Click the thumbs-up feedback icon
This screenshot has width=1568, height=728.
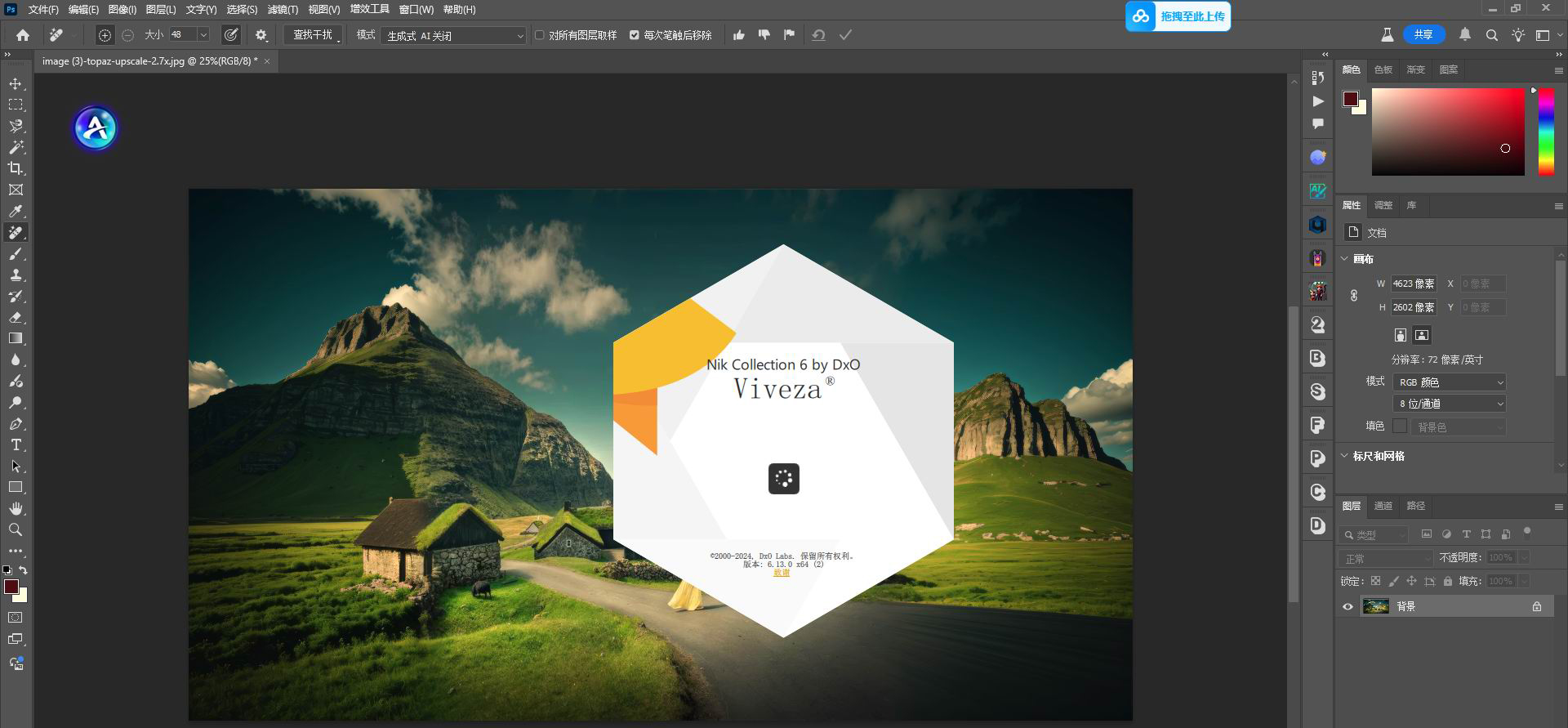(739, 35)
